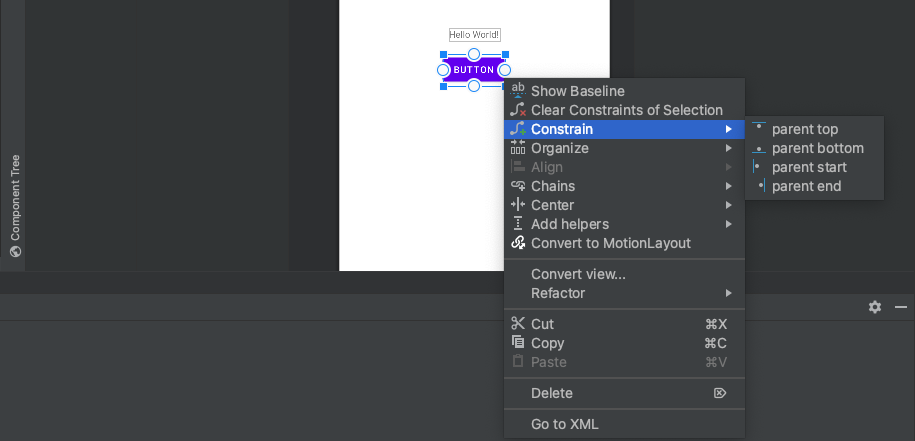
Task: Choose Convert view... menu entry
Action: click(x=624, y=274)
